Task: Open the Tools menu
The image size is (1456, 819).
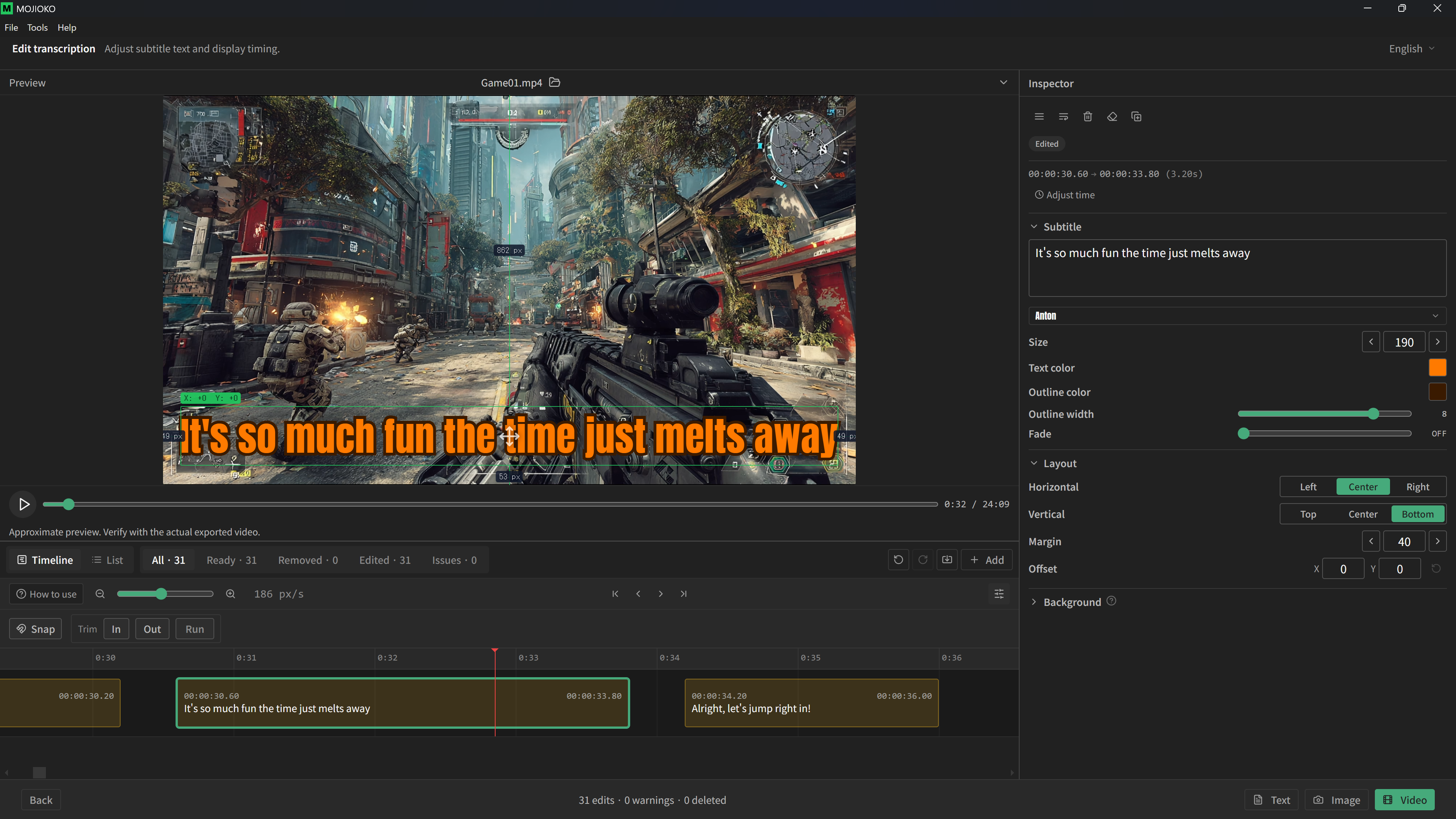Action: point(37,27)
